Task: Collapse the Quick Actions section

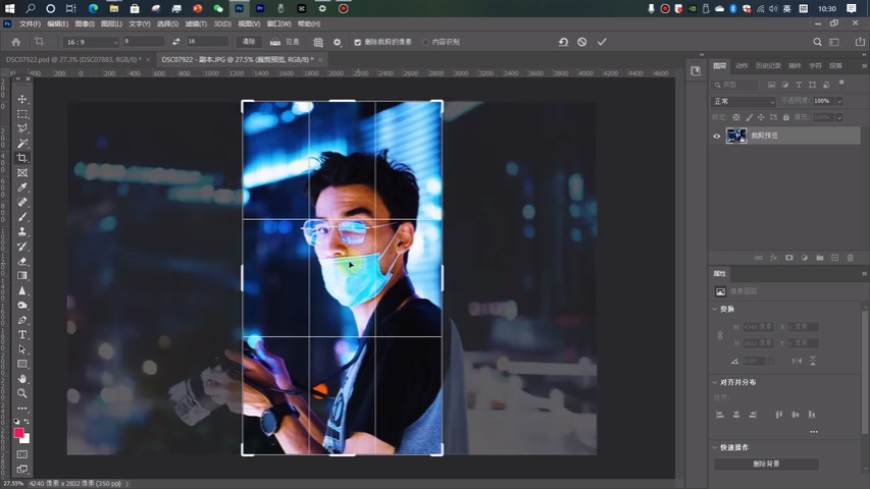Action: [715, 447]
